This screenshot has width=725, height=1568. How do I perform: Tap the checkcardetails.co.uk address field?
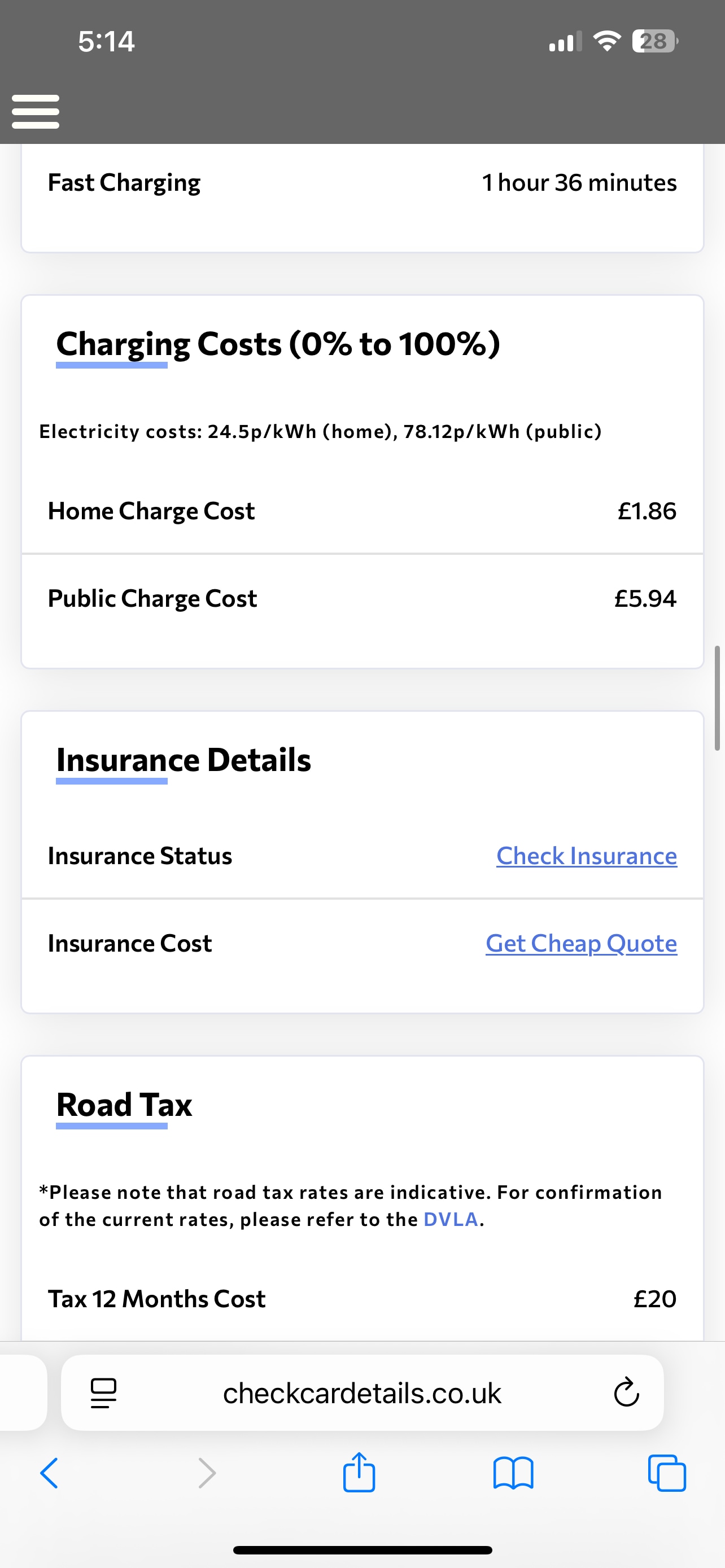click(362, 1392)
